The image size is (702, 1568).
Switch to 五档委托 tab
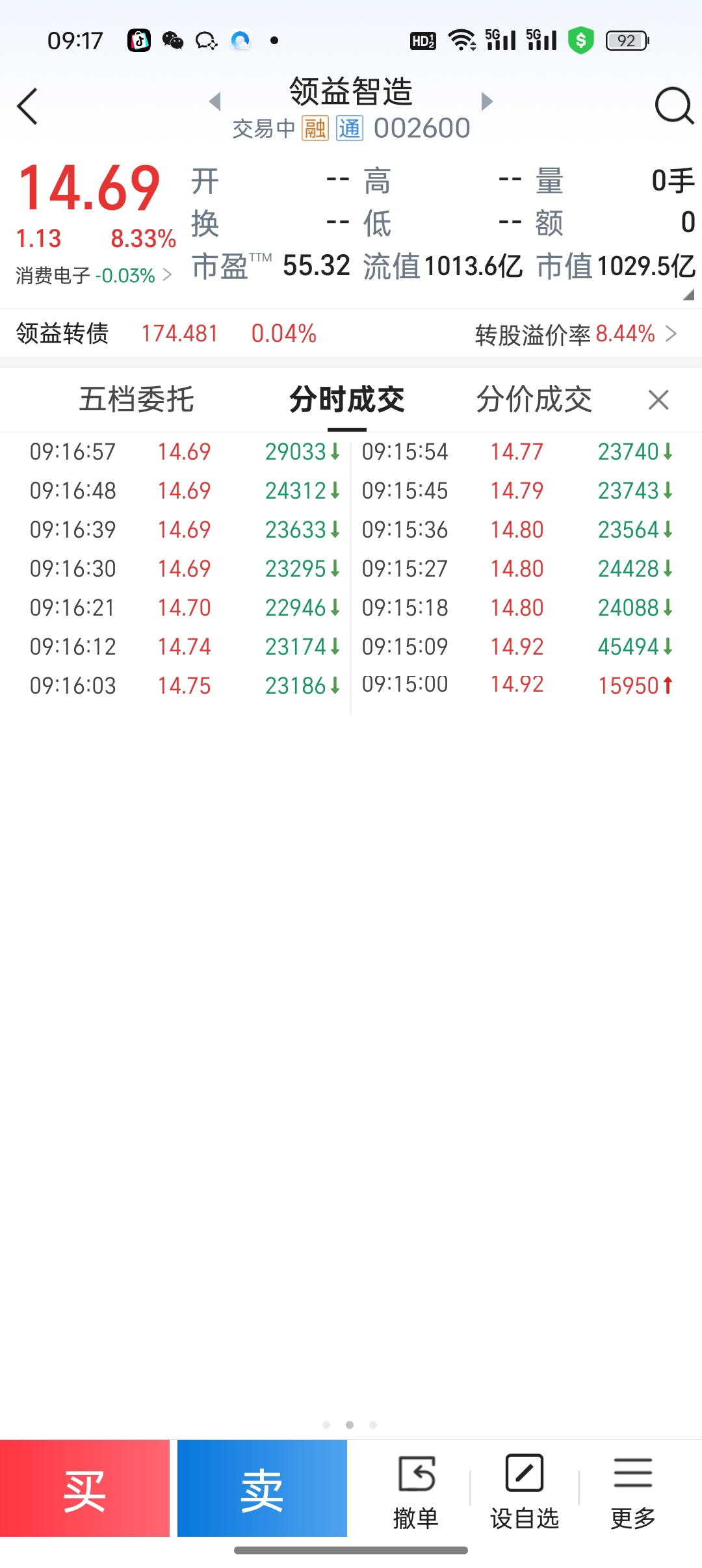click(x=136, y=399)
